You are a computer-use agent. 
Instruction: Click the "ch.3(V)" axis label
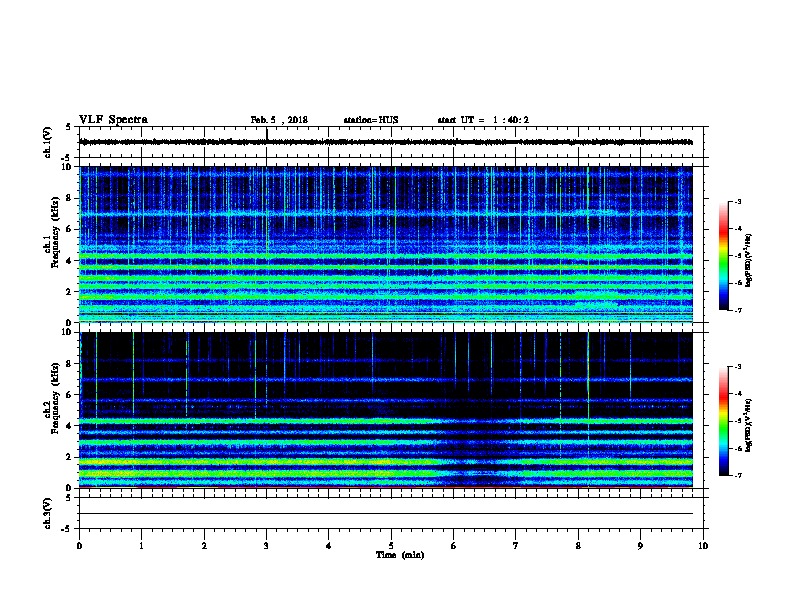(x=47, y=514)
